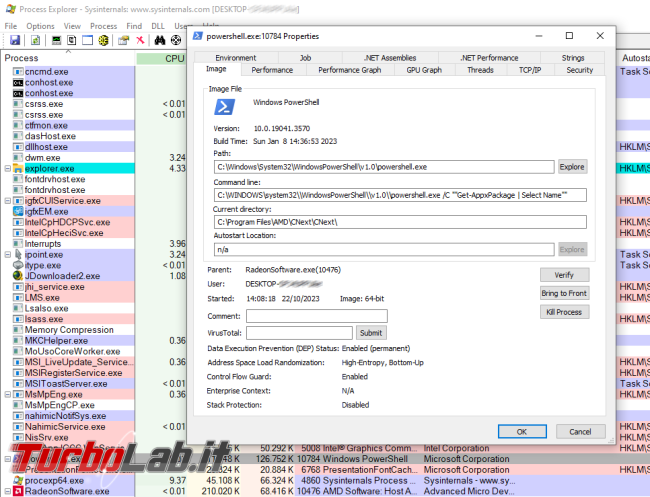650x497 pixels.
Task: Click the RadeonSoftware.exe red icon
Action: point(18,492)
